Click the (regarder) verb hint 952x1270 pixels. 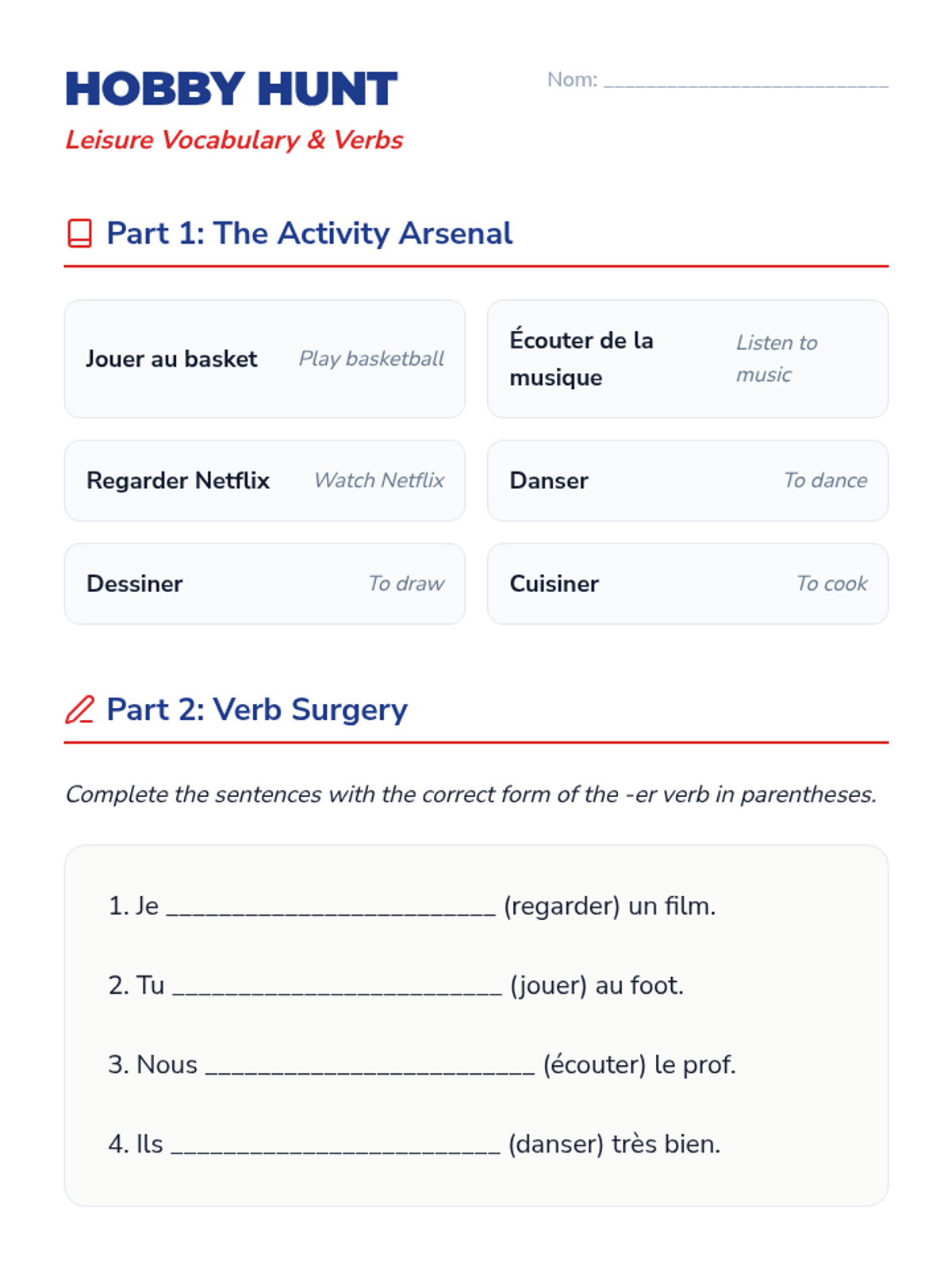pyautogui.click(x=562, y=906)
